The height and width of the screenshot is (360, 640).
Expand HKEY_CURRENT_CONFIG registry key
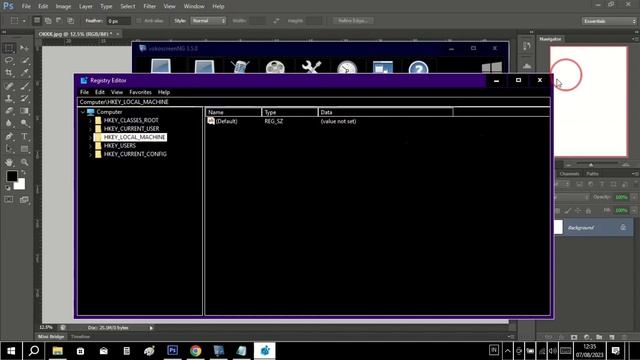(90, 154)
